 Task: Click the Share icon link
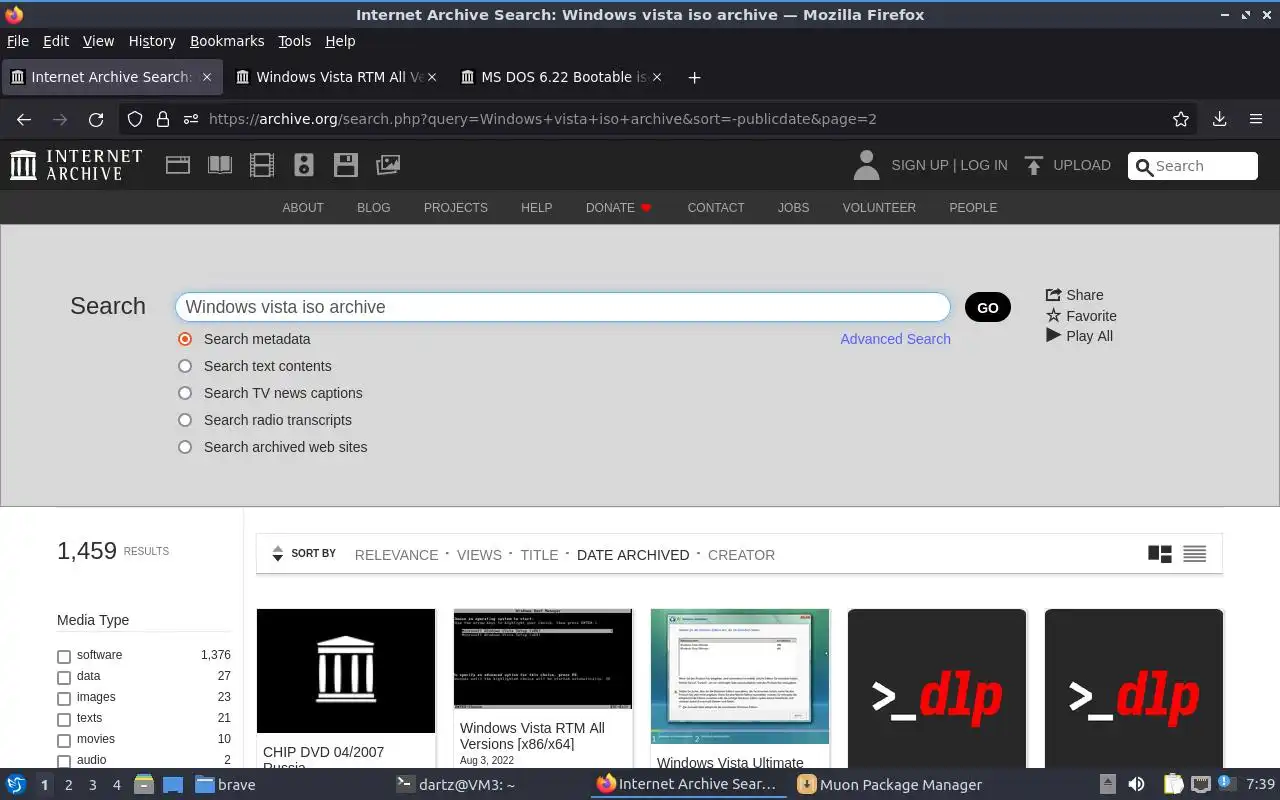[1075, 295]
